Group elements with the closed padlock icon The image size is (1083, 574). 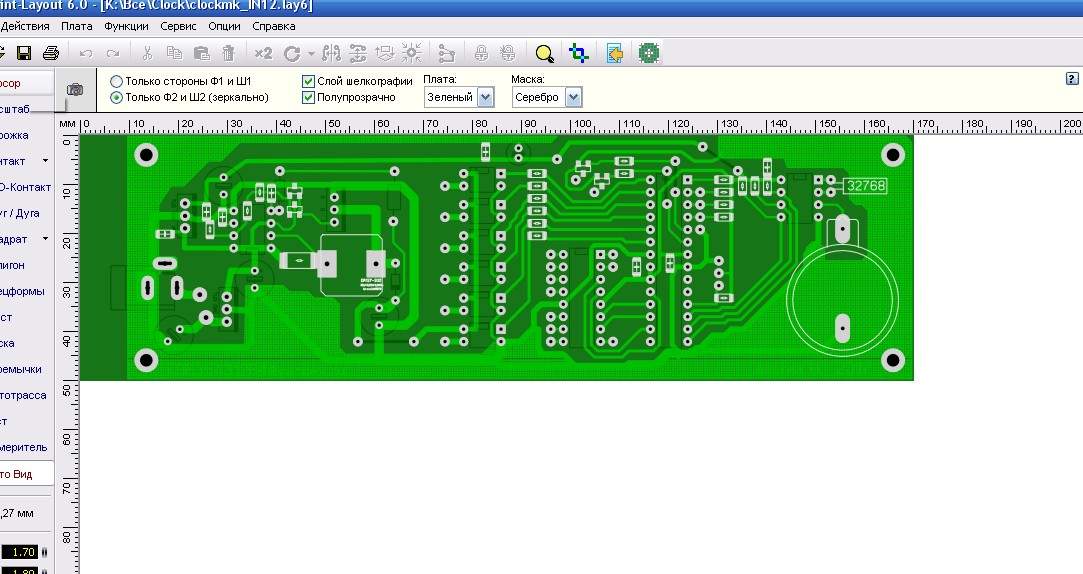[481, 53]
